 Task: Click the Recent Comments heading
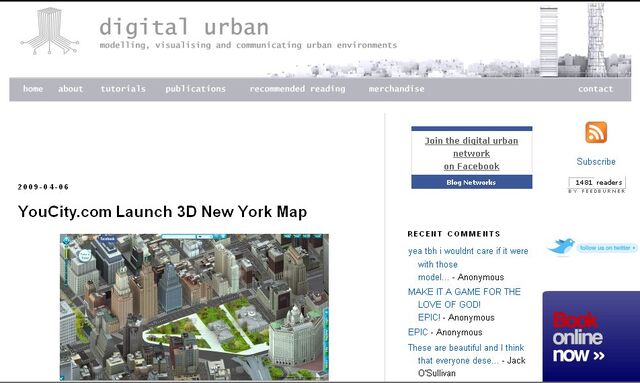tap(454, 234)
